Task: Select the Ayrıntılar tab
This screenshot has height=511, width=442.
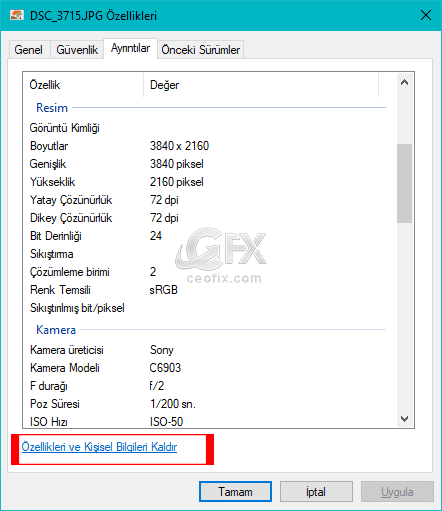Action: [x=130, y=48]
